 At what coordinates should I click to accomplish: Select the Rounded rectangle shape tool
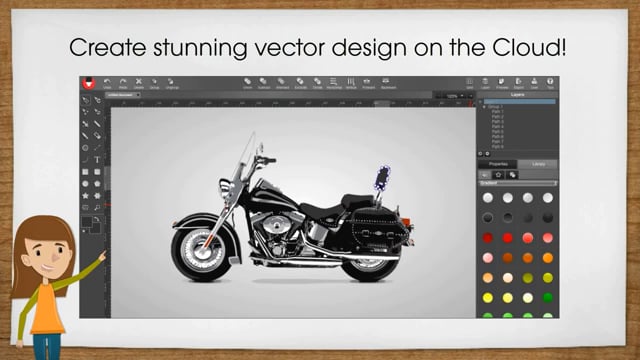97,172
